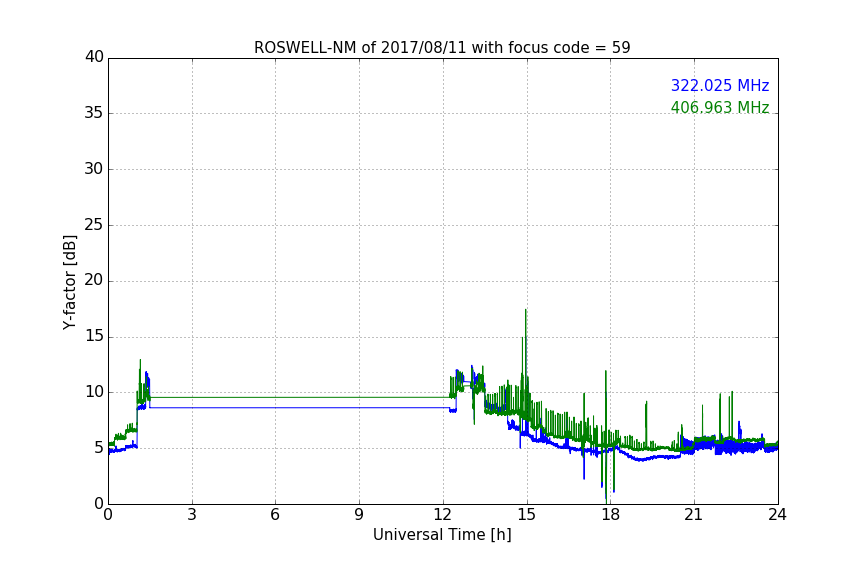Click the flat green line segment near 6 h
This screenshot has height=576, width=864.
(276, 397)
